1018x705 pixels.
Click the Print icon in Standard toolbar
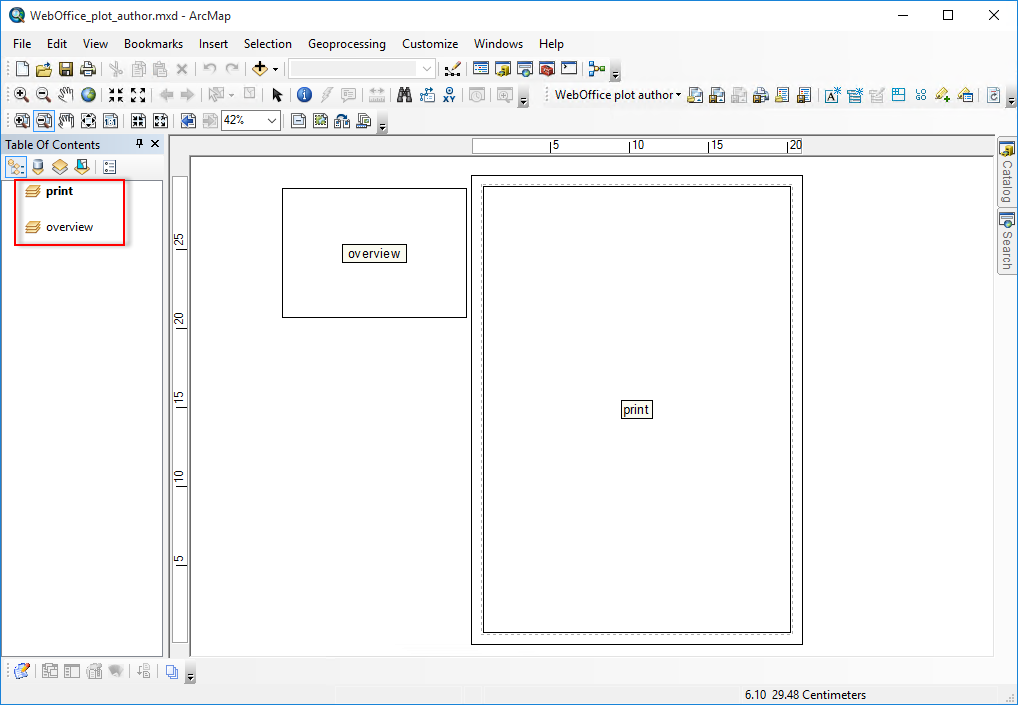point(88,69)
